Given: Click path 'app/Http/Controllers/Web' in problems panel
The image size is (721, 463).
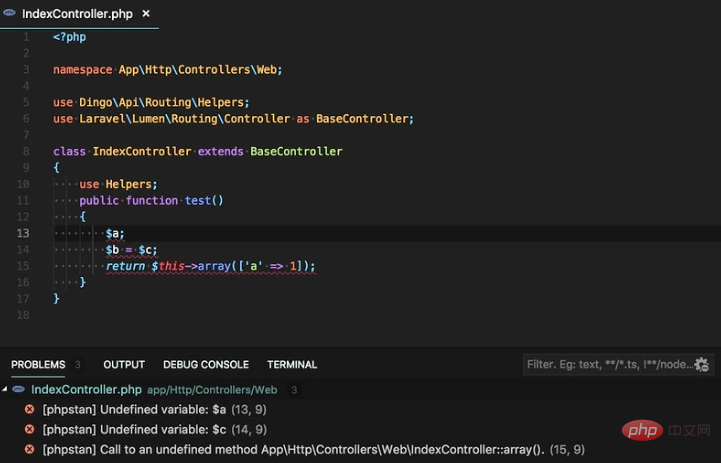Looking at the screenshot, I should [x=212, y=390].
